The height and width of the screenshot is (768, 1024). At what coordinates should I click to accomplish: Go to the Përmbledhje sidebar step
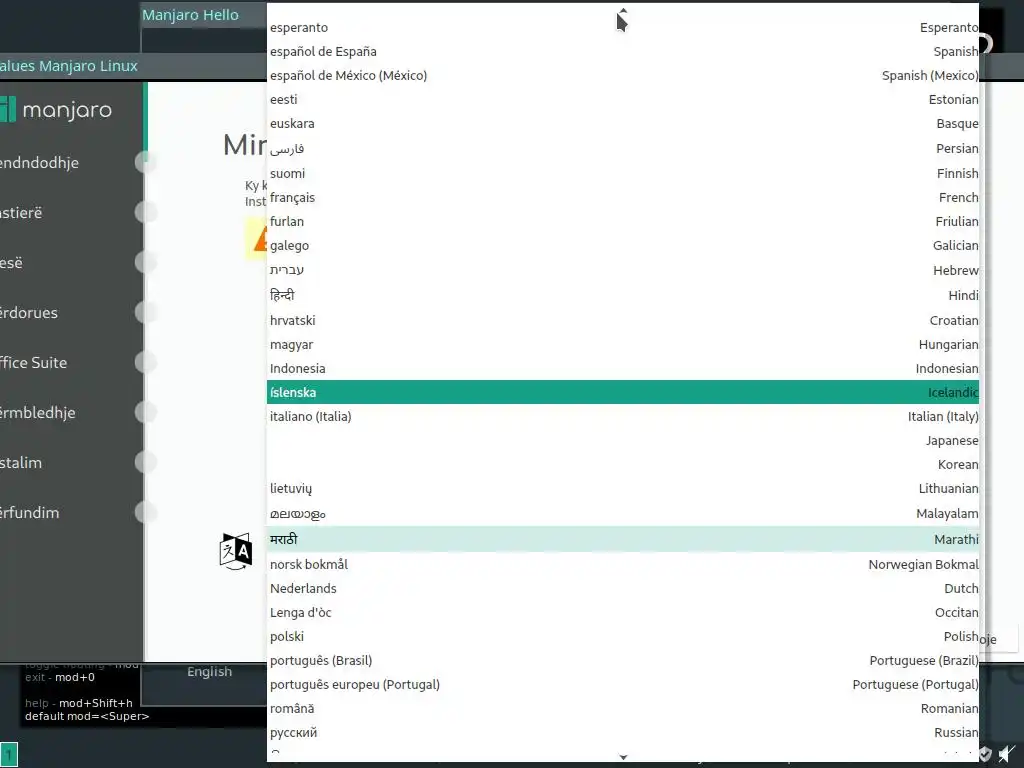(38, 413)
